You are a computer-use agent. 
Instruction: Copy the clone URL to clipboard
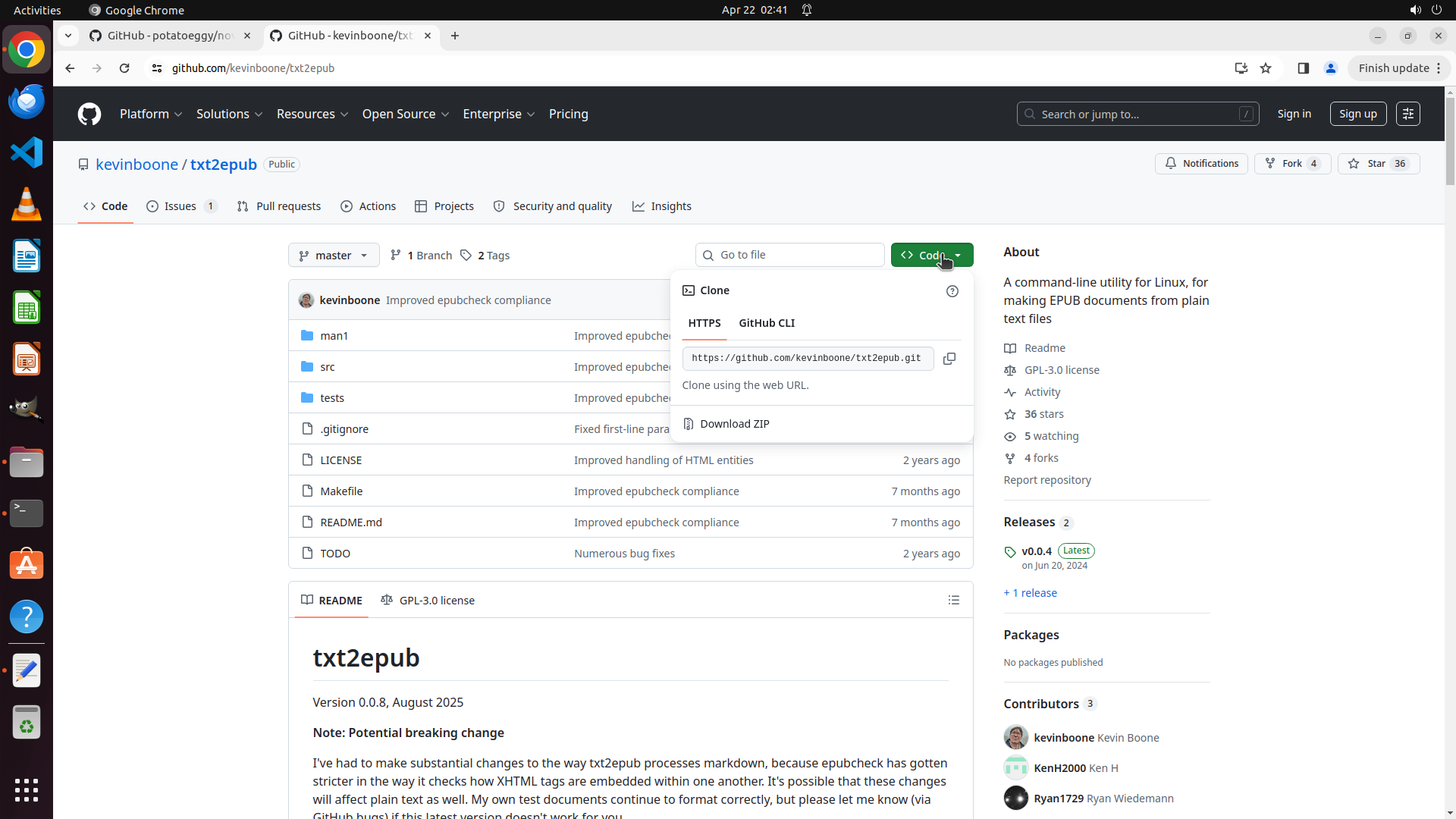click(x=949, y=359)
